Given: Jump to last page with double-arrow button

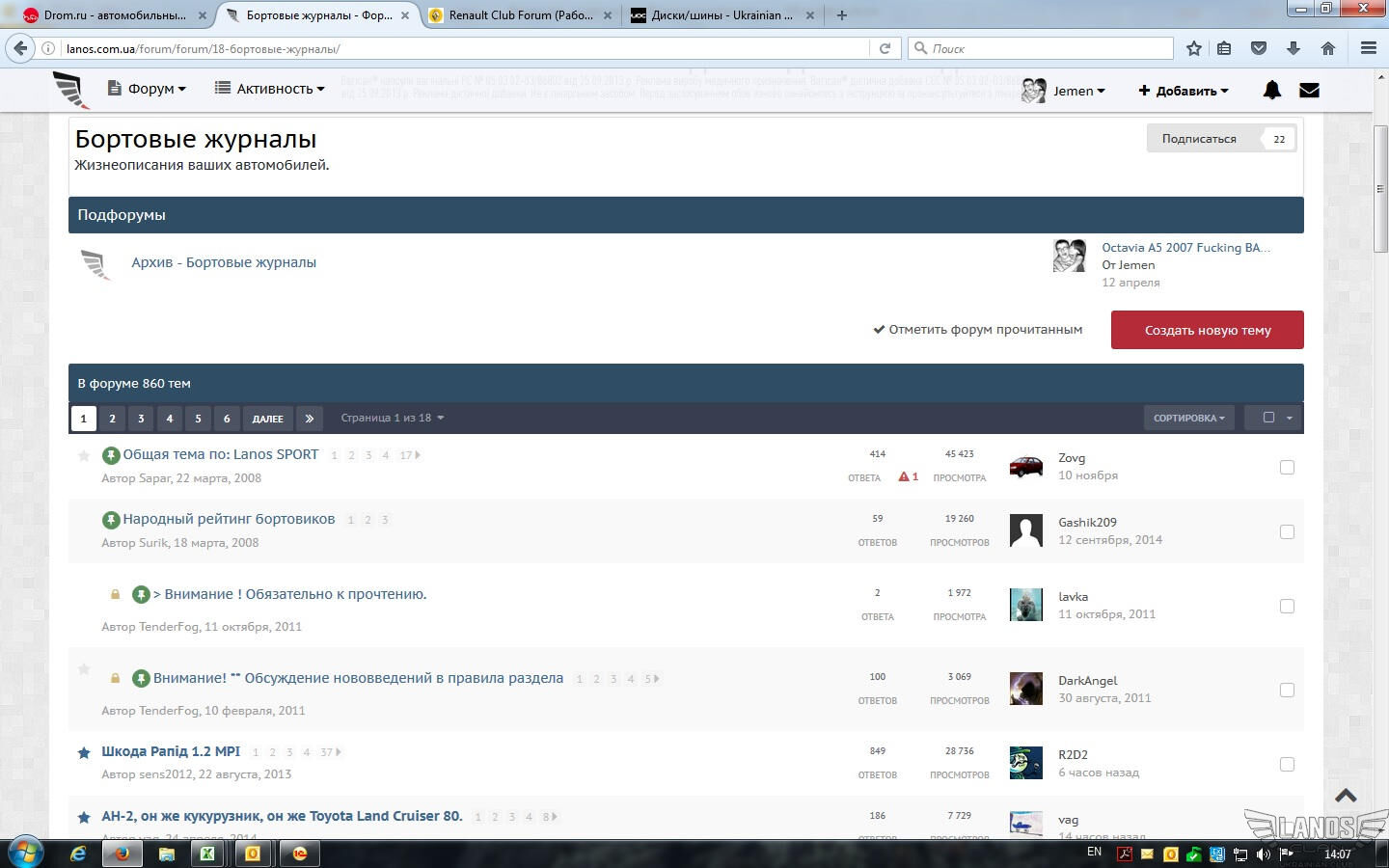Looking at the screenshot, I should 309,419.
